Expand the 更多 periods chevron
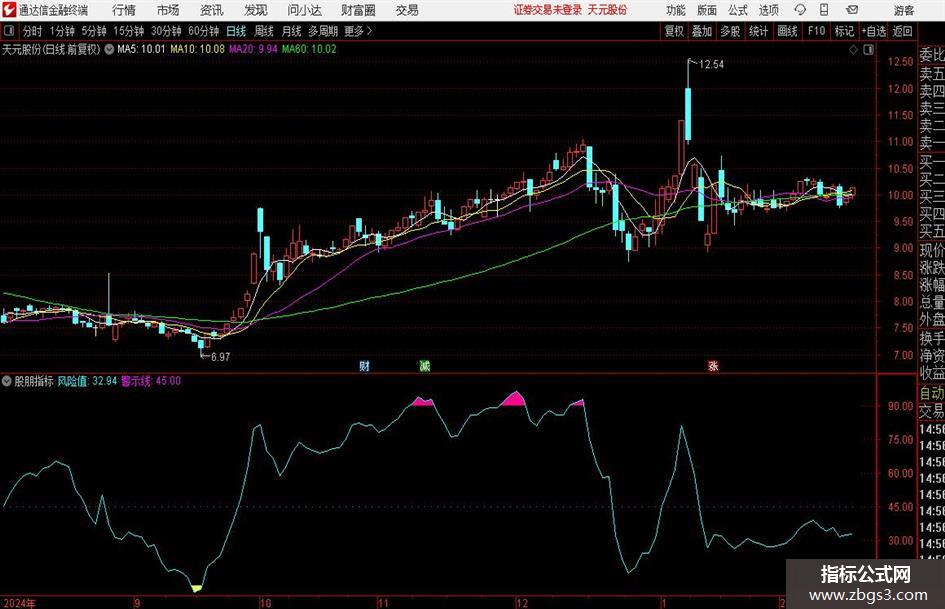 point(359,31)
